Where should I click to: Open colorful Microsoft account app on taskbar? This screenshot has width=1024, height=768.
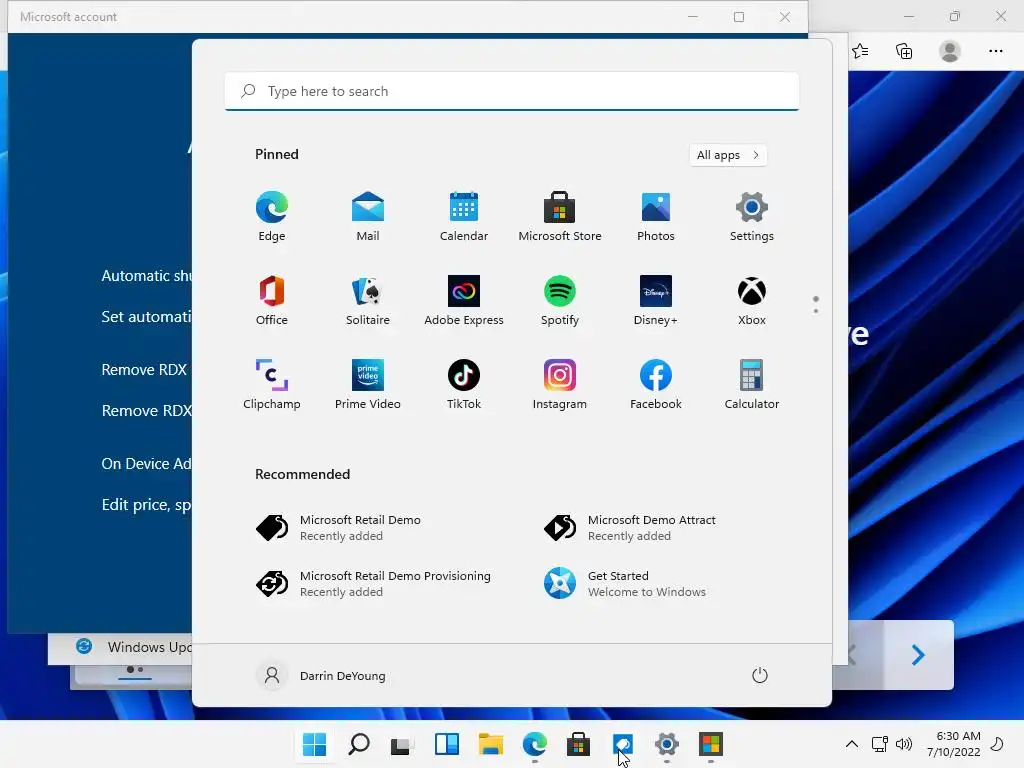(x=711, y=744)
